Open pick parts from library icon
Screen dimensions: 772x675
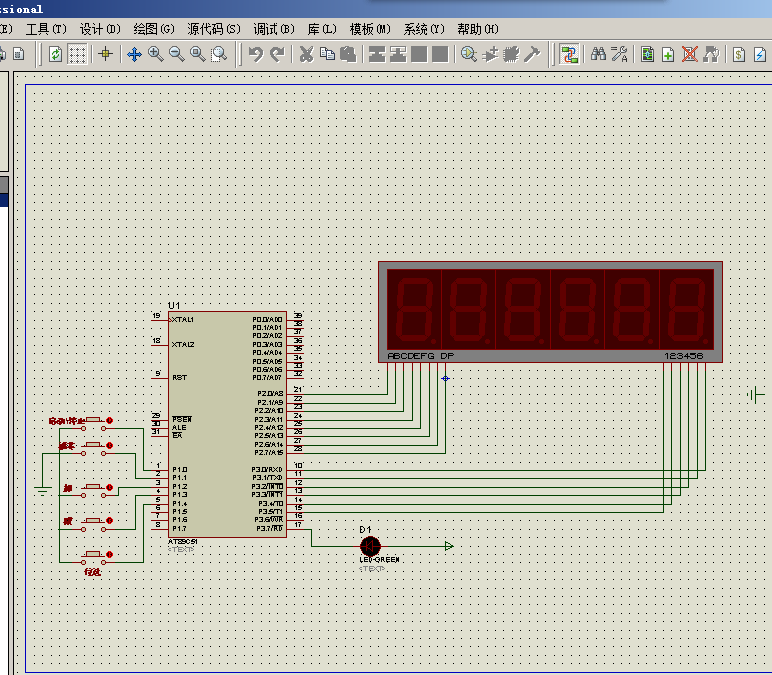(469, 54)
